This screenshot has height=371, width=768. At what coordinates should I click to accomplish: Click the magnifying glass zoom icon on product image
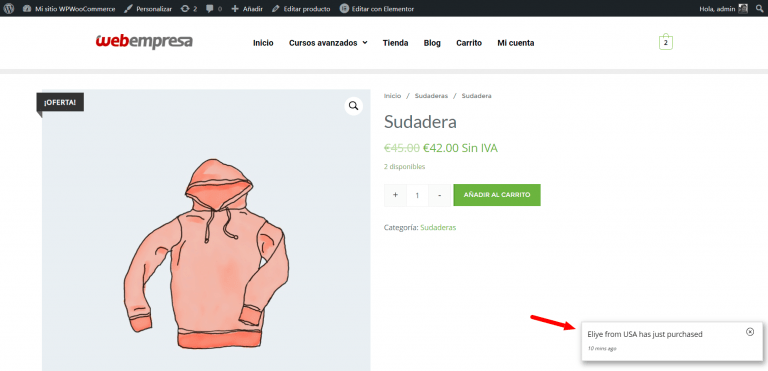point(353,106)
